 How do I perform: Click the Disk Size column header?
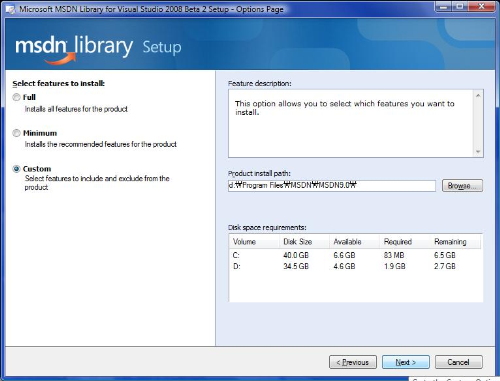click(304, 242)
